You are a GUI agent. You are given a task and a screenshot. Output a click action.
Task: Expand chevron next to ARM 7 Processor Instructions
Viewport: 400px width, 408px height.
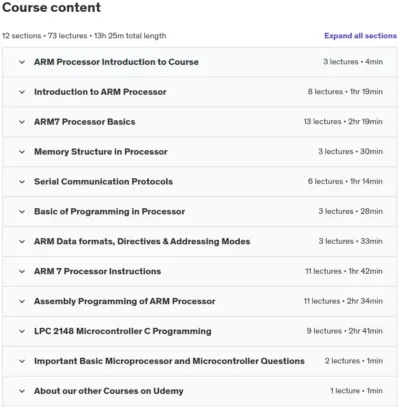(22, 272)
